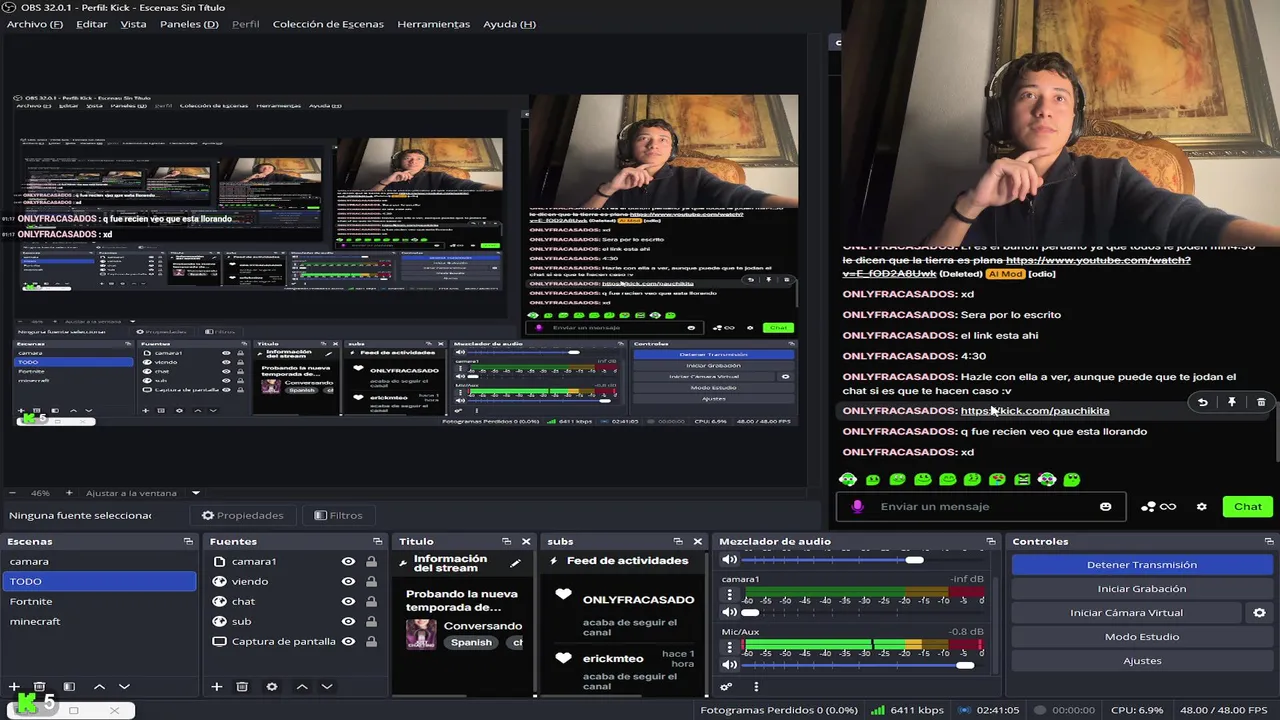Click Iniciar Grabación

(1141, 589)
